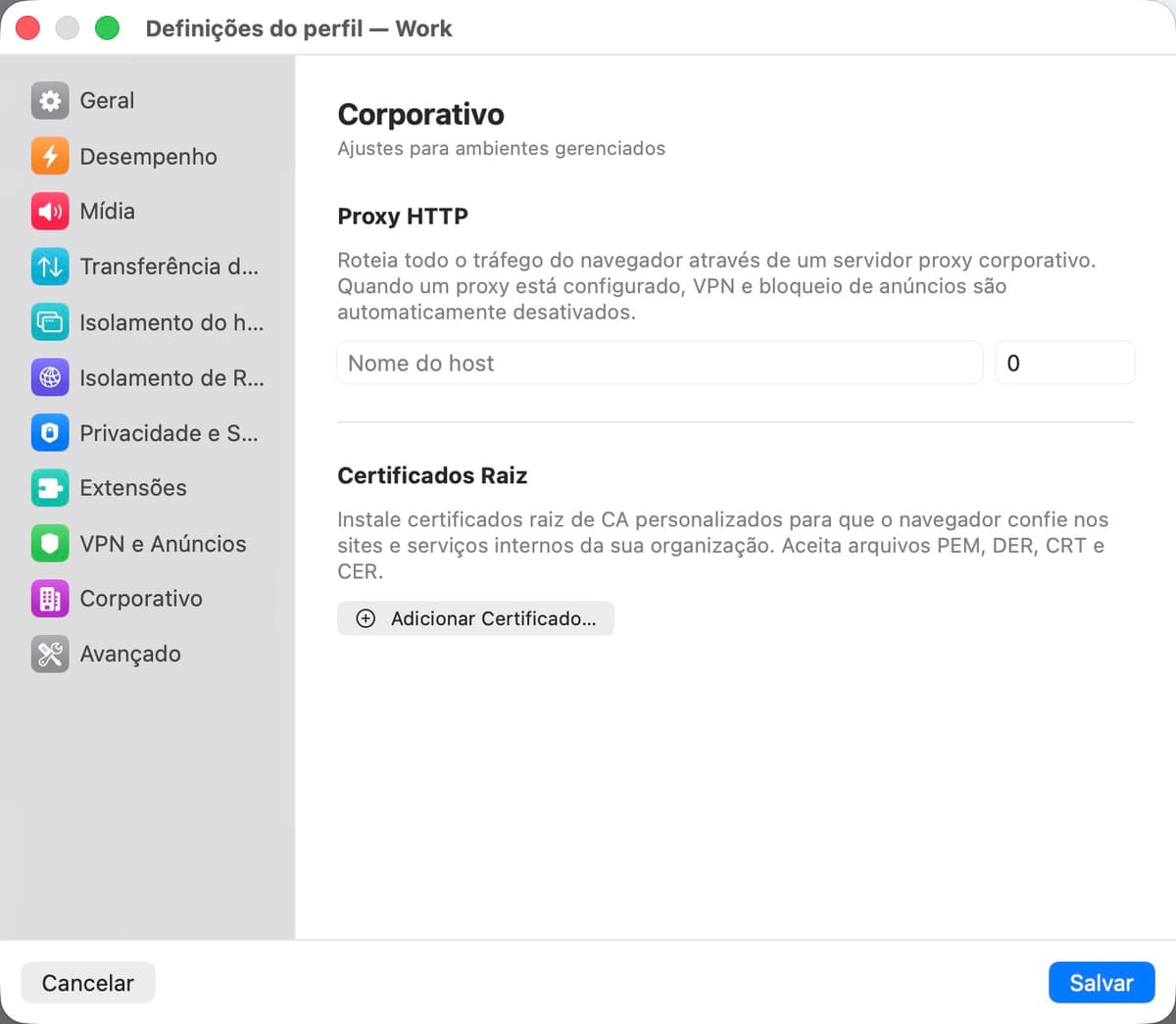Image resolution: width=1176 pixels, height=1024 pixels.
Task: Click 'Ajustes para ambientes gerenciados' subtitle
Action: 501,148
